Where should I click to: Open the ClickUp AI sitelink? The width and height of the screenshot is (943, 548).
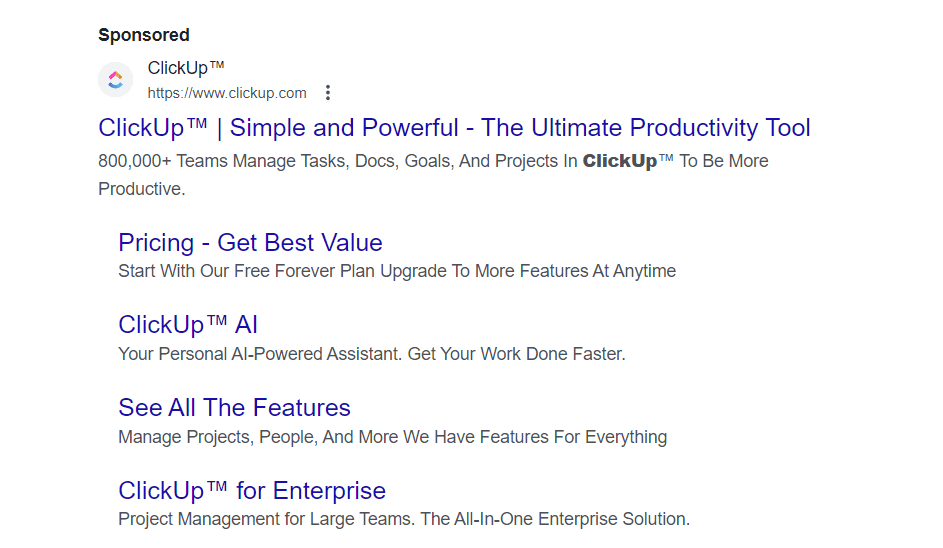tap(188, 325)
